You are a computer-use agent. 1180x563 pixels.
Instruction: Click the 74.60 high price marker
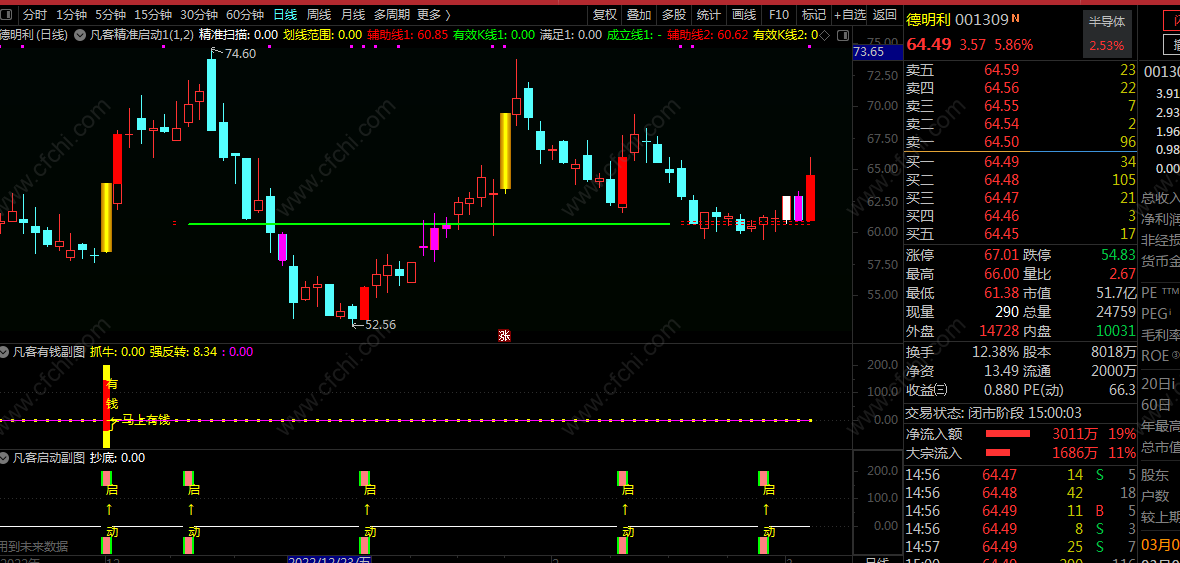pyautogui.click(x=239, y=53)
